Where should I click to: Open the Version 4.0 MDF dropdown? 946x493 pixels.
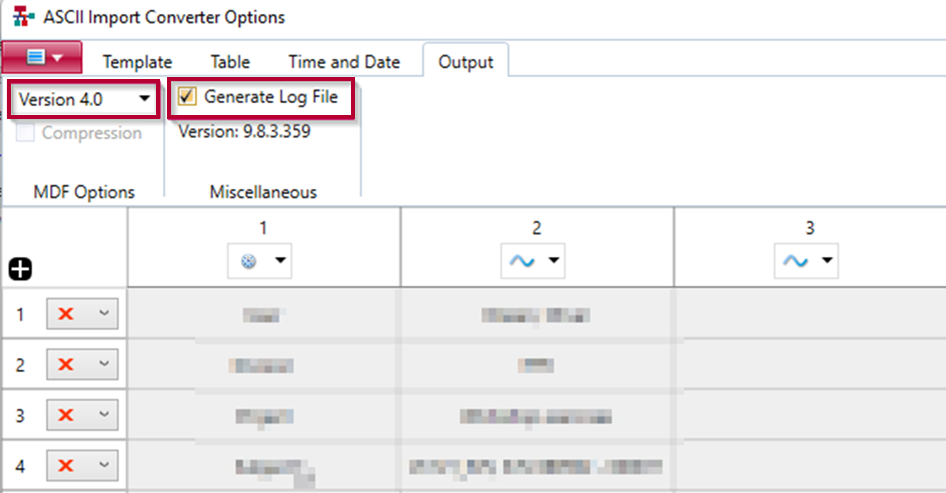click(84, 99)
